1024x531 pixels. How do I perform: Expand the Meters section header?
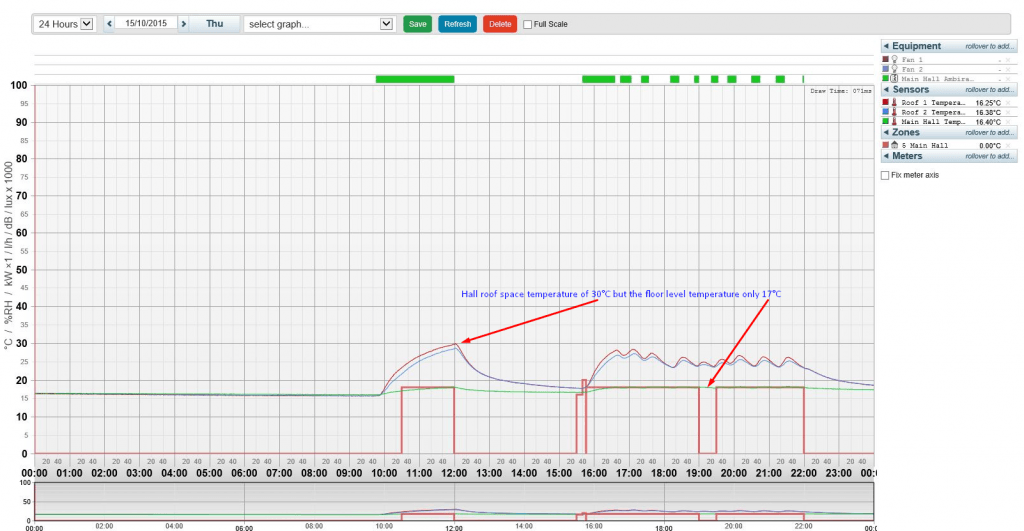886,156
